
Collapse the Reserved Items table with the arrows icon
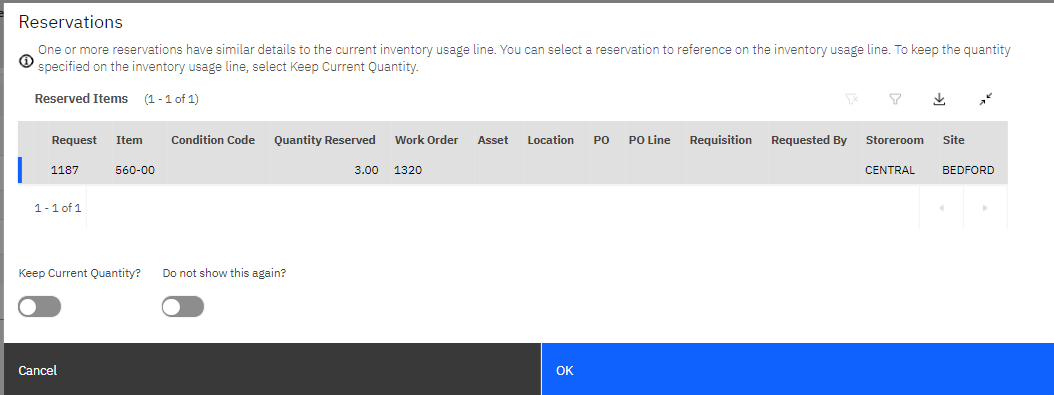click(x=986, y=99)
